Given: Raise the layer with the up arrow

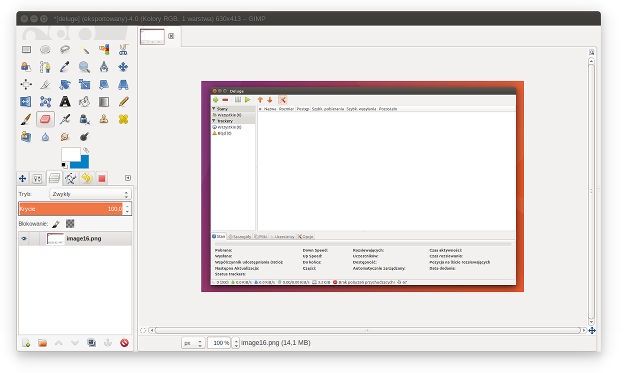Looking at the screenshot, I should [59, 343].
